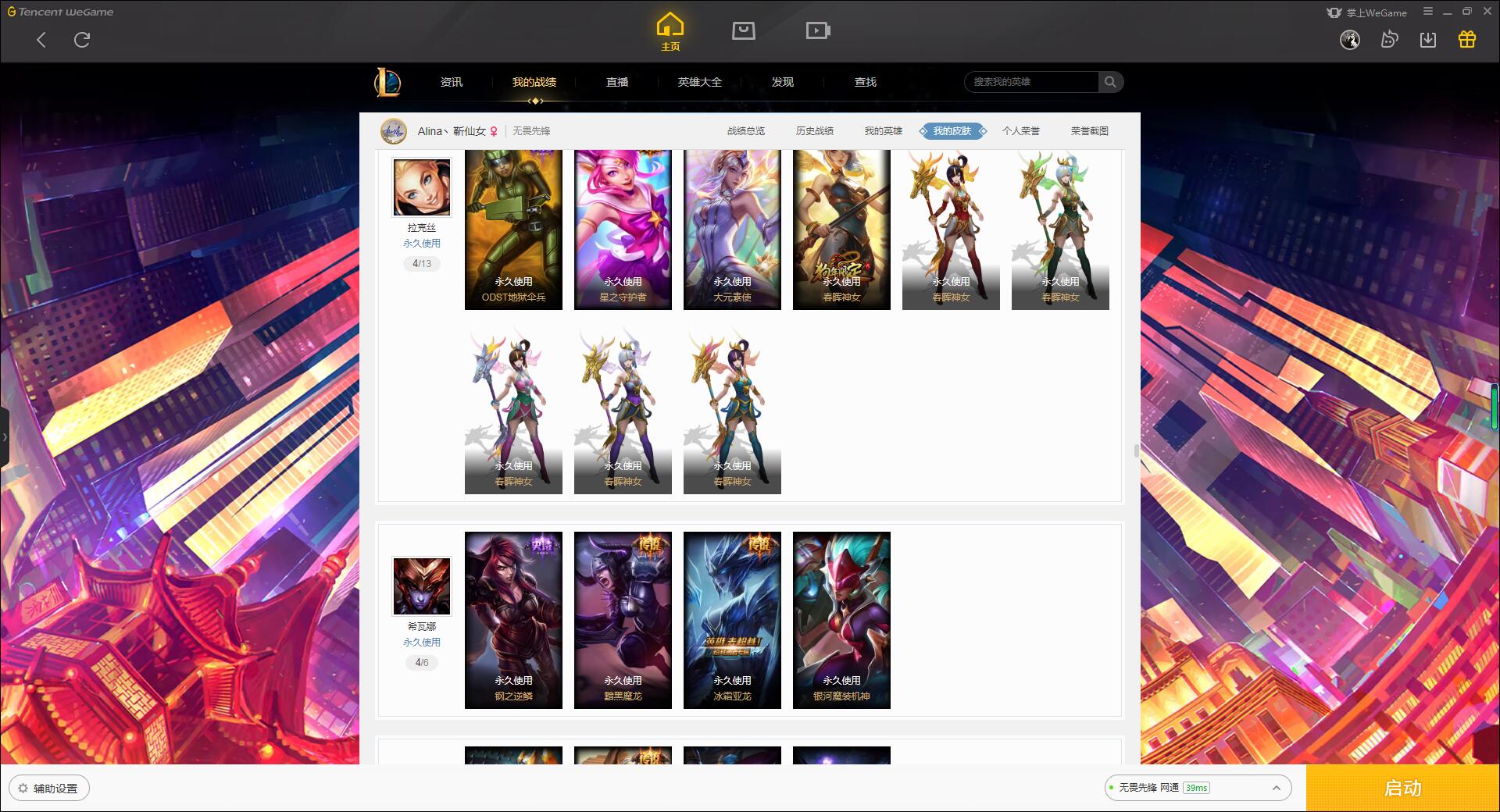The image size is (1500, 812).
Task: Click the 无畏先锋 网通 server selector
Action: pyautogui.click(x=1198, y=788)
